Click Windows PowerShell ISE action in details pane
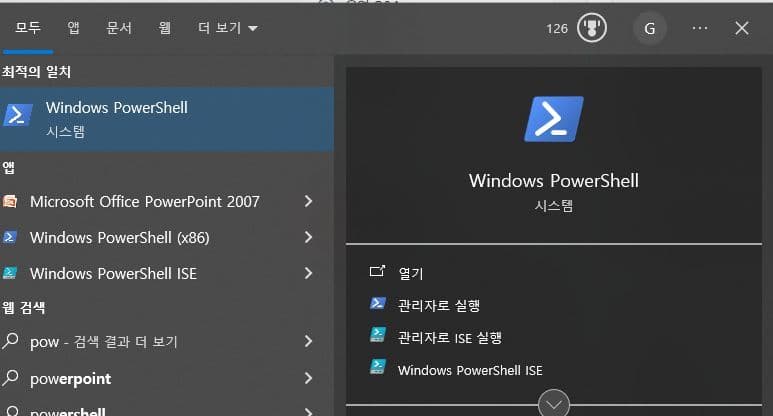Screen dimensions: 773x416 point(470,370)
